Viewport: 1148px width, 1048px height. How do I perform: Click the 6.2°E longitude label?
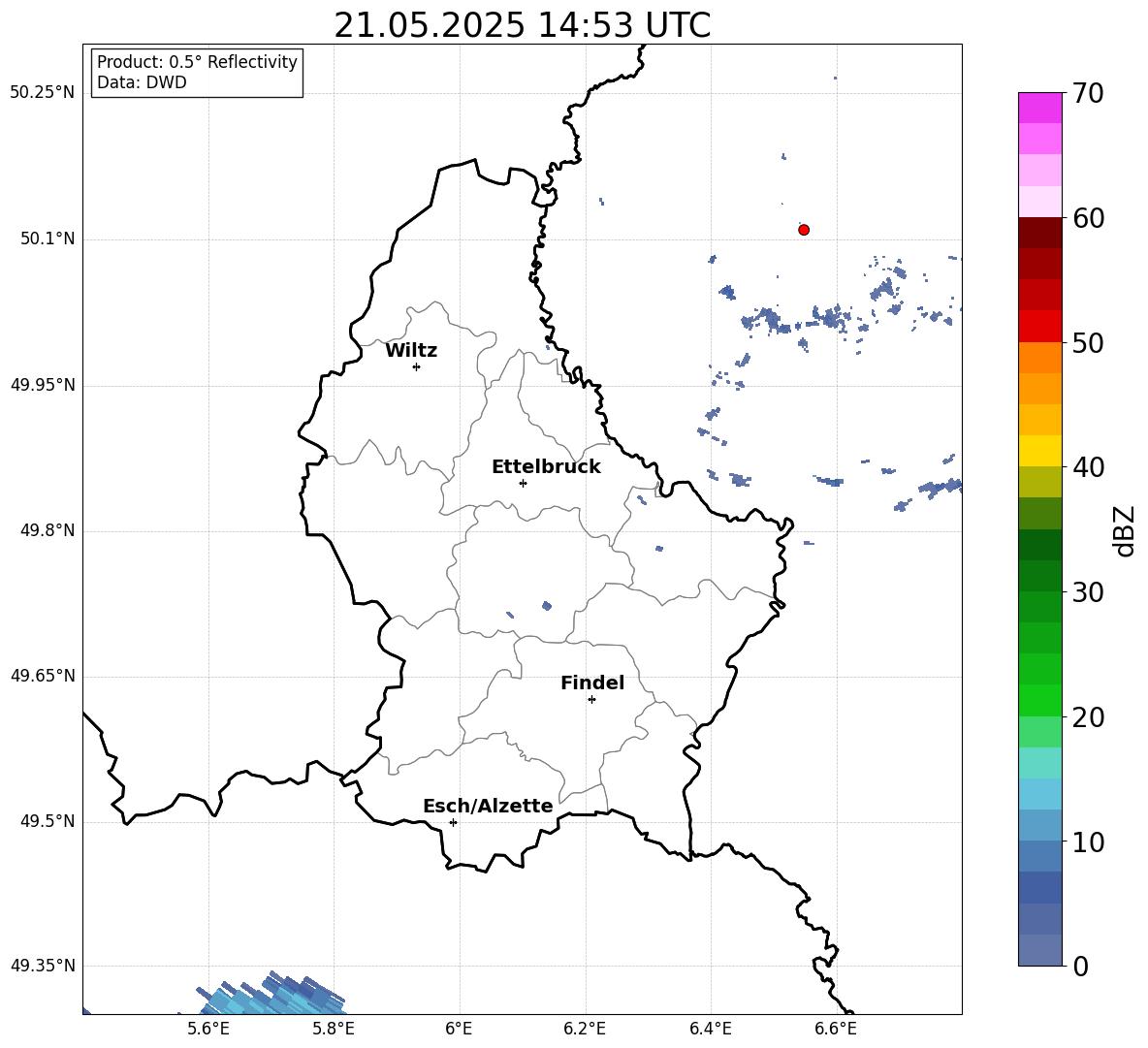585,1029
